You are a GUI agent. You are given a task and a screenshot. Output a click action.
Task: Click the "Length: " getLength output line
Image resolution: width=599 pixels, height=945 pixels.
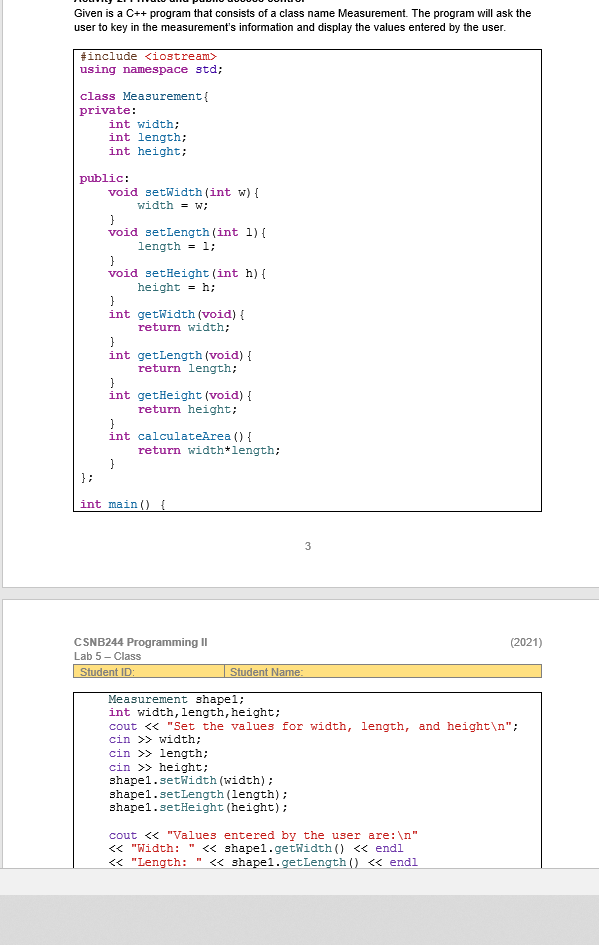tap(263, 862)
